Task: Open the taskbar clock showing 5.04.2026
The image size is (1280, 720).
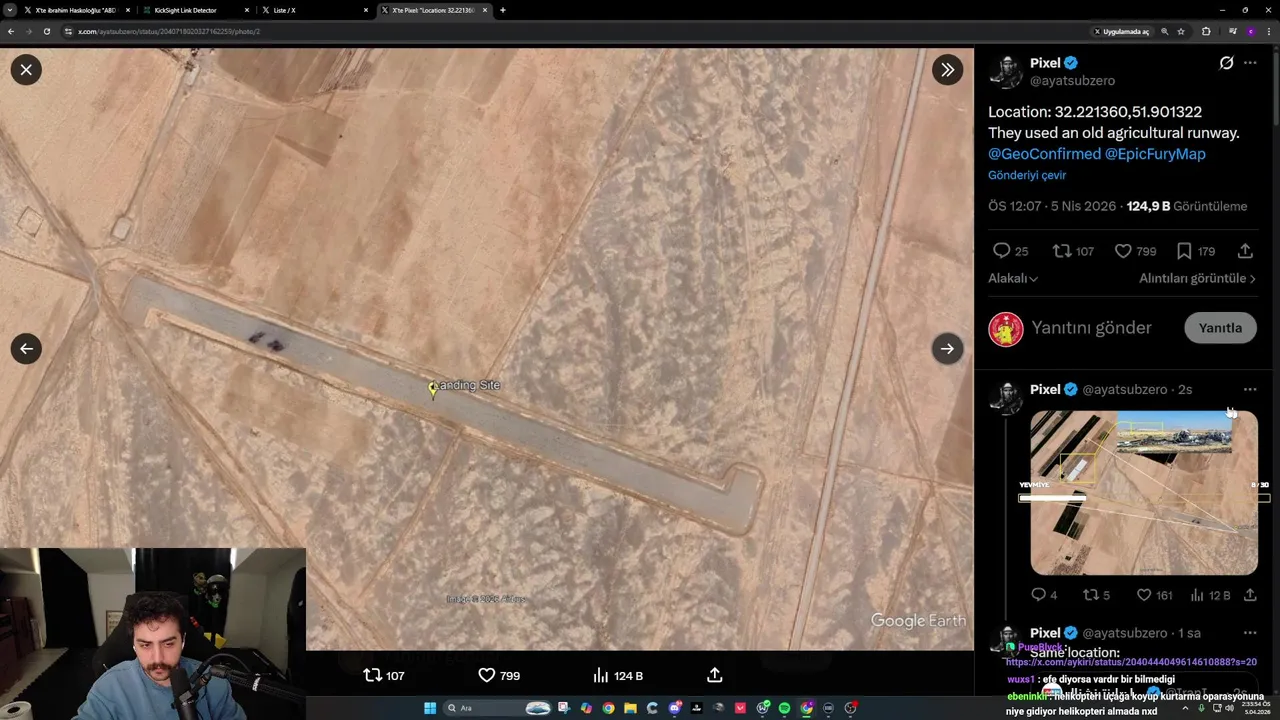Action: point(1254,708)
